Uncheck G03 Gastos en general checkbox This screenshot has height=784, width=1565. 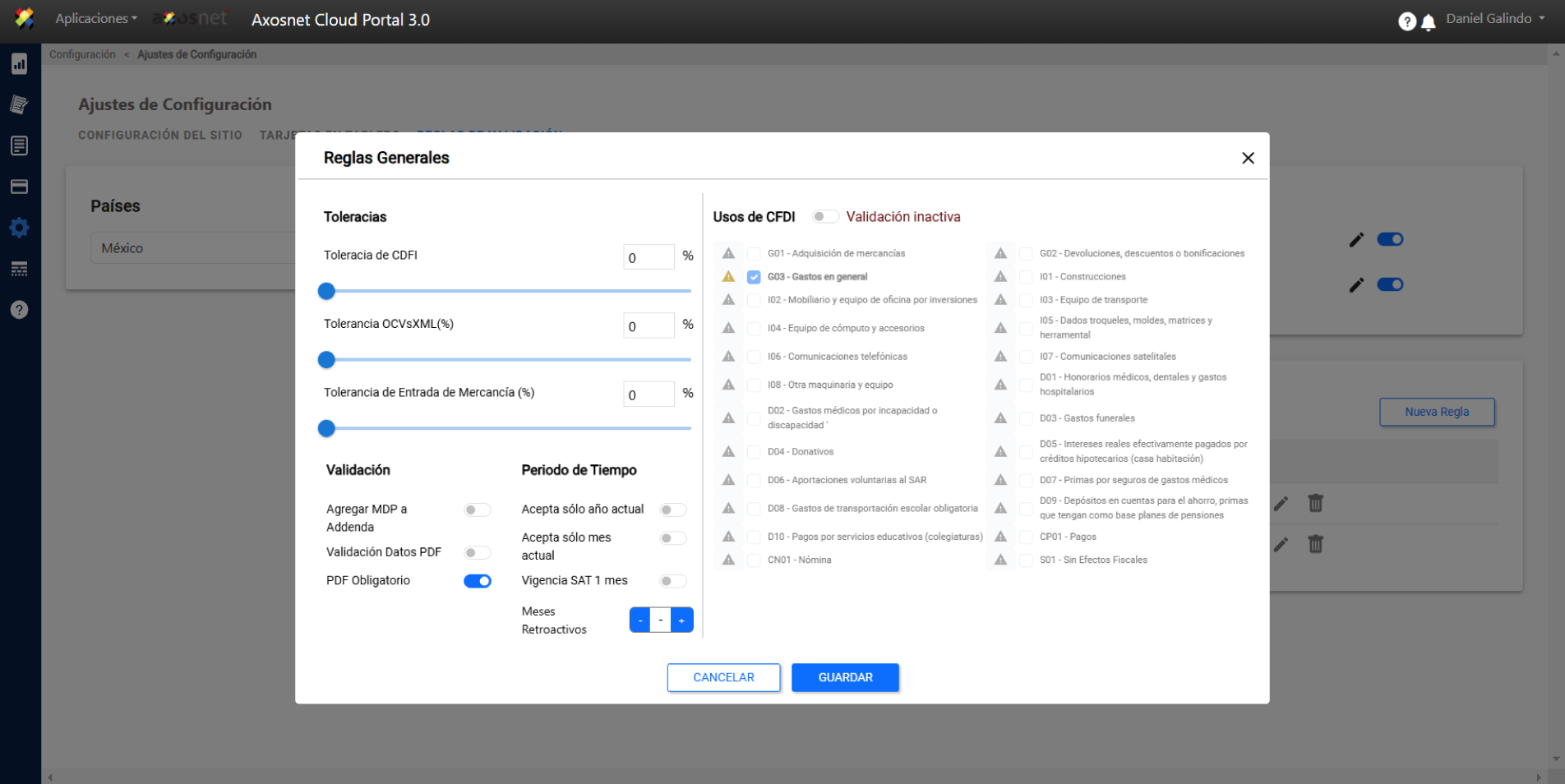tap(754, 277)
